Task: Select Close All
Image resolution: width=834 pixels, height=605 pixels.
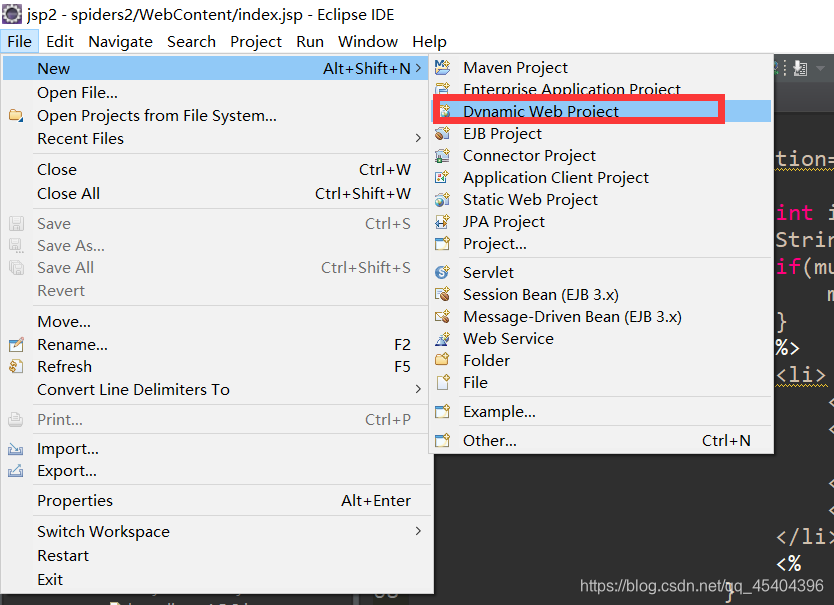Action: pyautogui.click(x=217, y=193)
